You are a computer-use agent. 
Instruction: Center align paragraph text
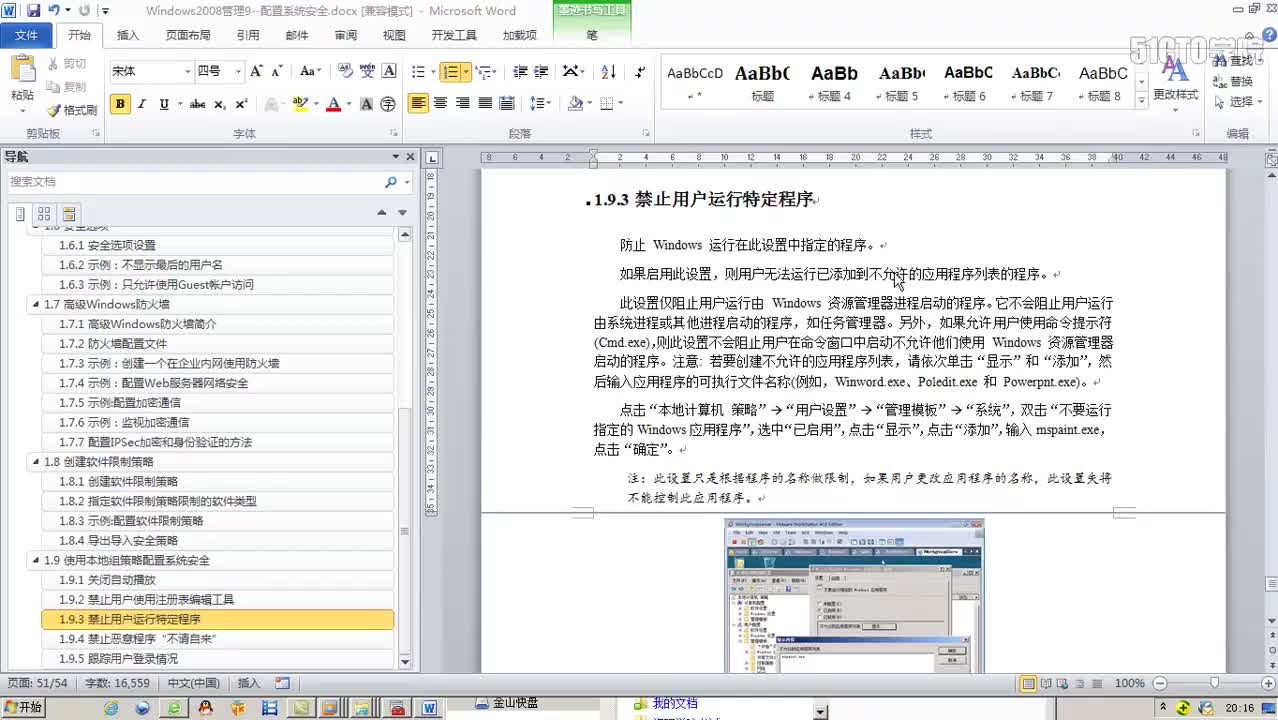440,103
